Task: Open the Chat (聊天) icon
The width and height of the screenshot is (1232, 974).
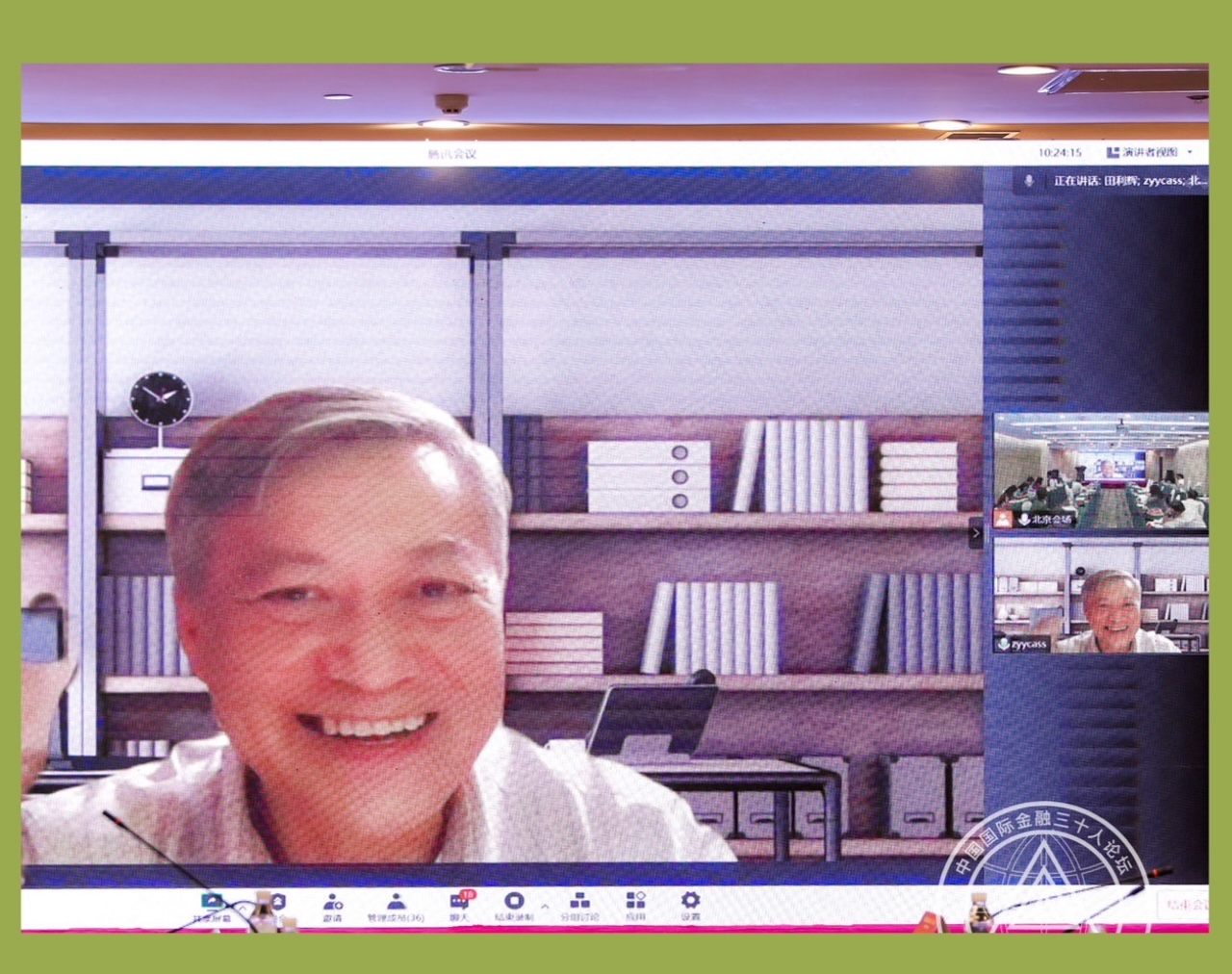Action: pos(460,903)
